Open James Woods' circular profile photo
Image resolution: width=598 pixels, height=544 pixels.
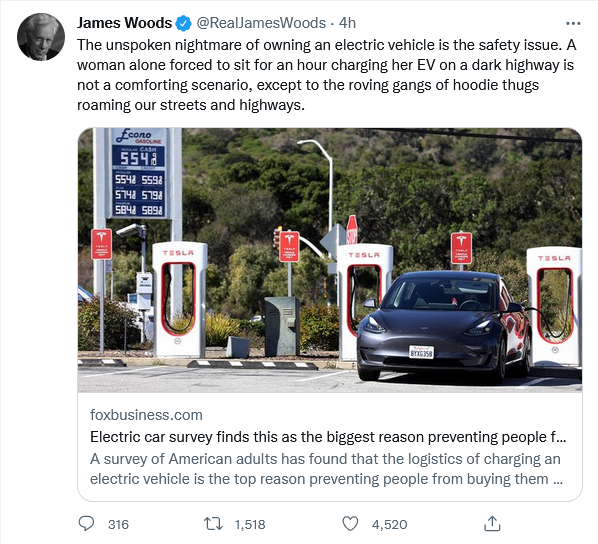point(41,37)
